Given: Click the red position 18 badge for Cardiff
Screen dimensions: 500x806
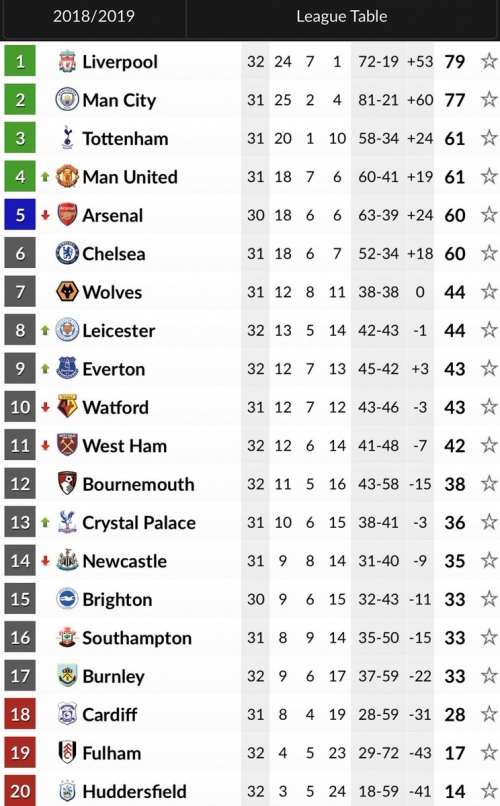Looking at the screenshot, I should [20, 714].
